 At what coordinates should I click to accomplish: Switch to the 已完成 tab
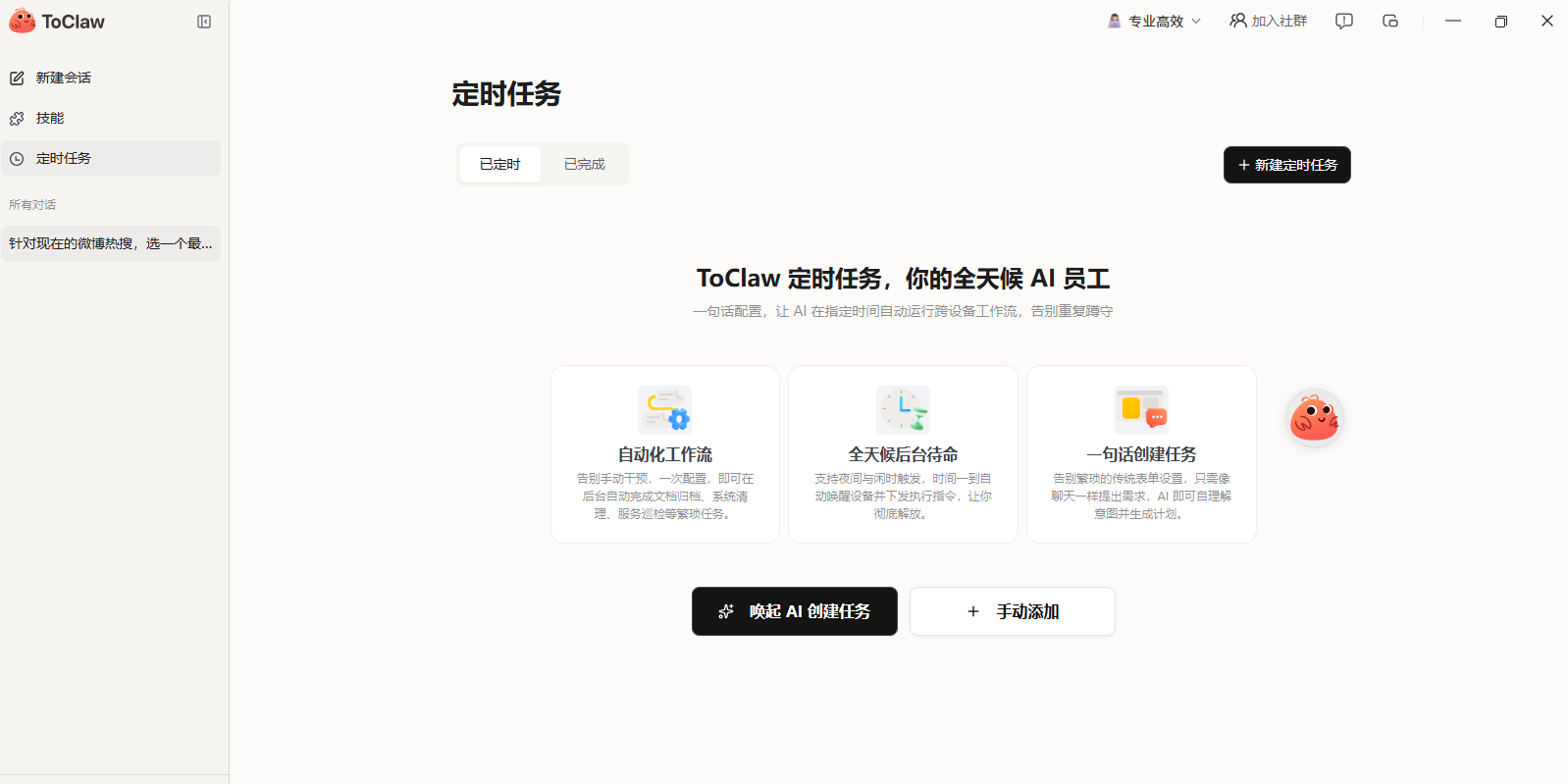(585, 164)
